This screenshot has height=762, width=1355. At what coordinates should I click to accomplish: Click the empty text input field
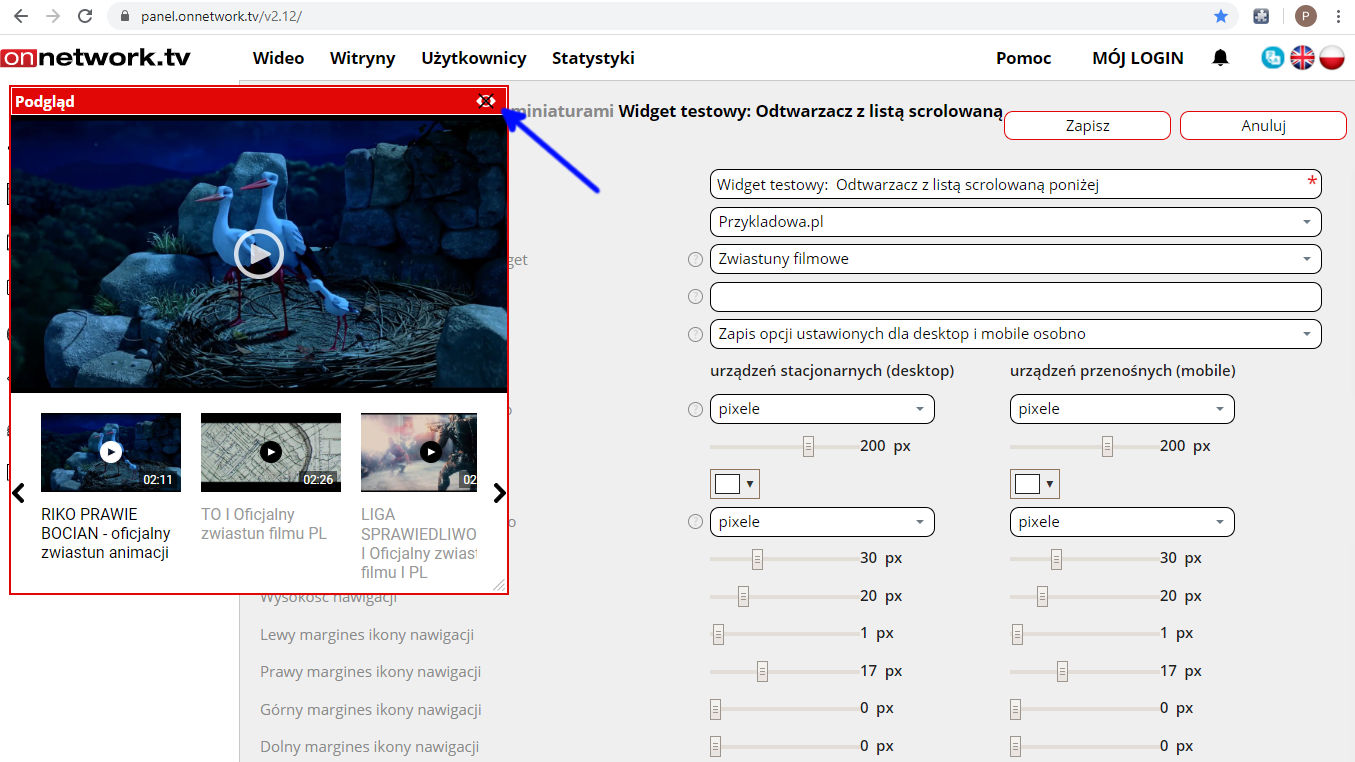1016,297
